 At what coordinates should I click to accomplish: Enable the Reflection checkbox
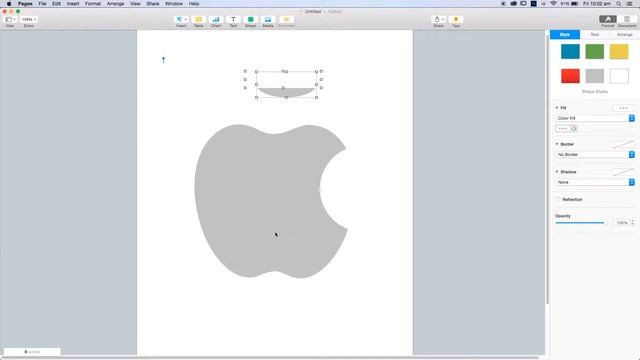(x=558, y=200)
